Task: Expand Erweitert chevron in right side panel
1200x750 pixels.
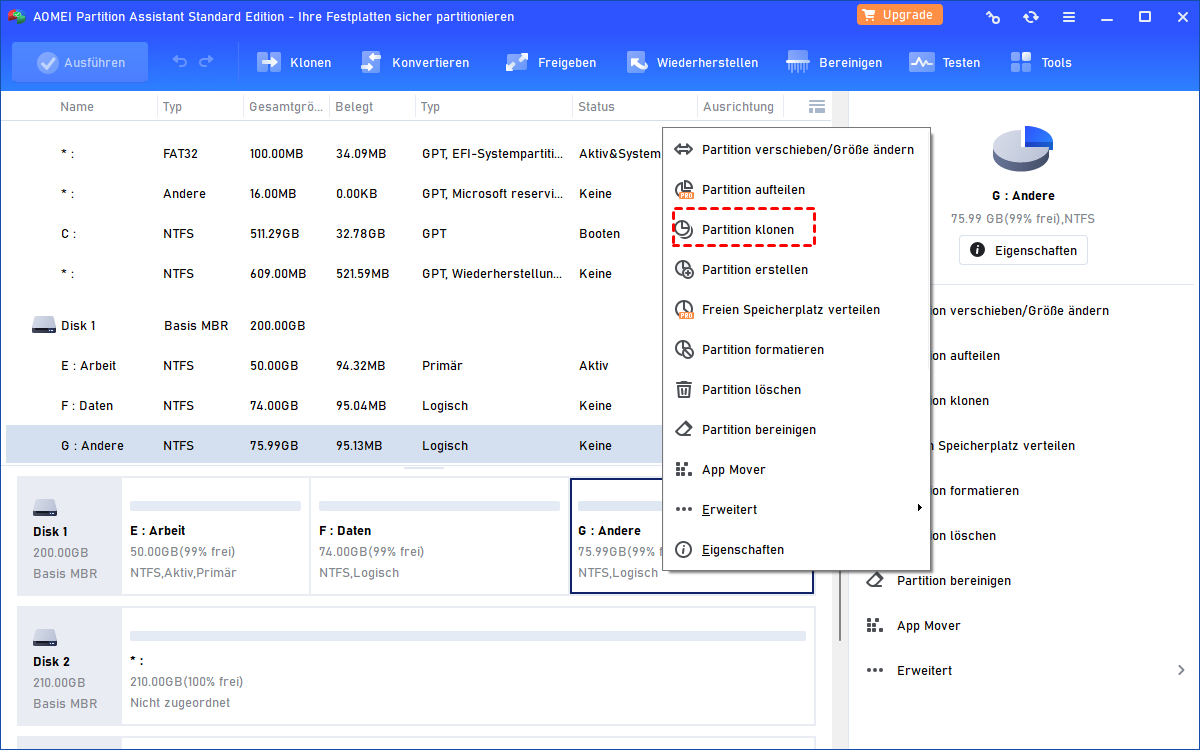Action: tap(1181, 670)
